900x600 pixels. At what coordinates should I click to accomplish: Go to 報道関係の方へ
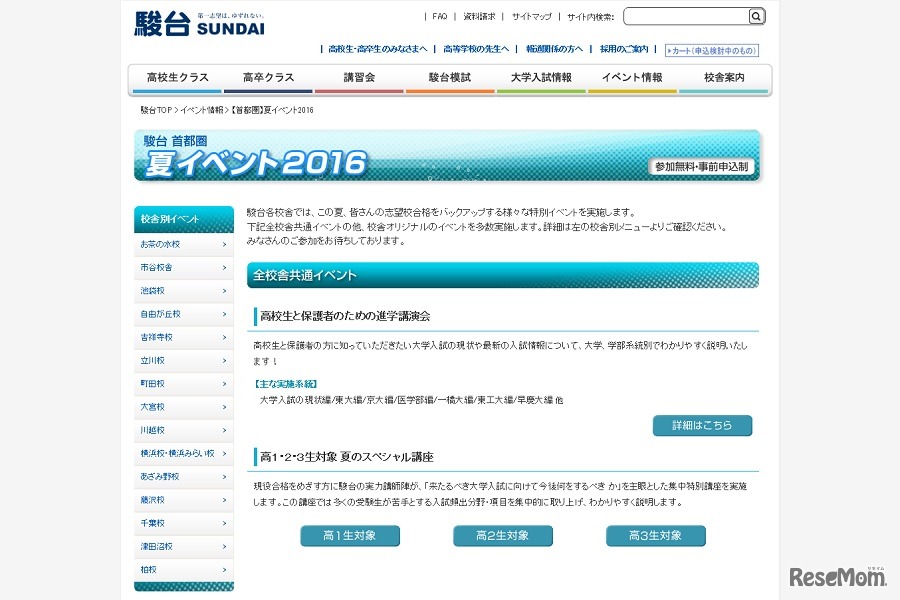point(554,49)
